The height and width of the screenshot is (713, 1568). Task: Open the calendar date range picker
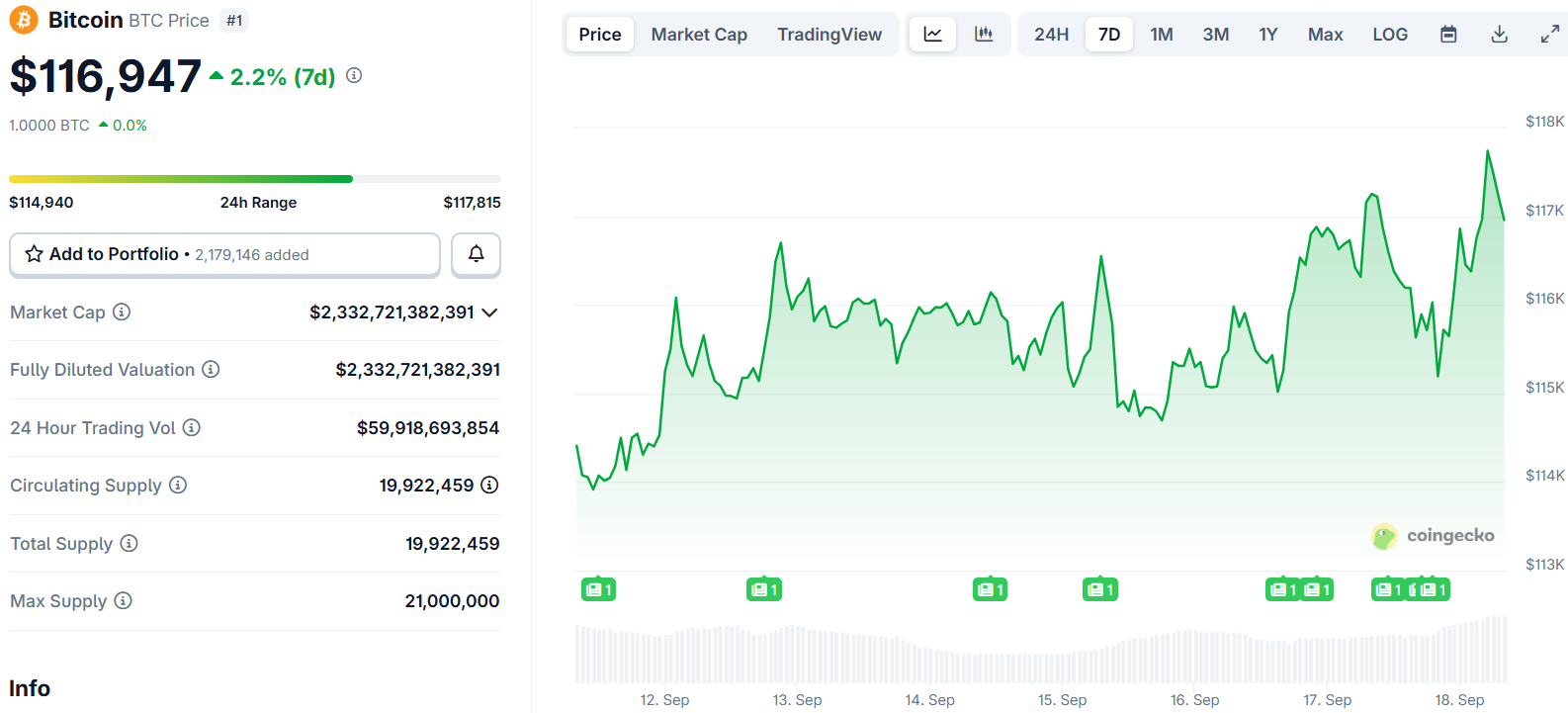(x=1448, y=34)
